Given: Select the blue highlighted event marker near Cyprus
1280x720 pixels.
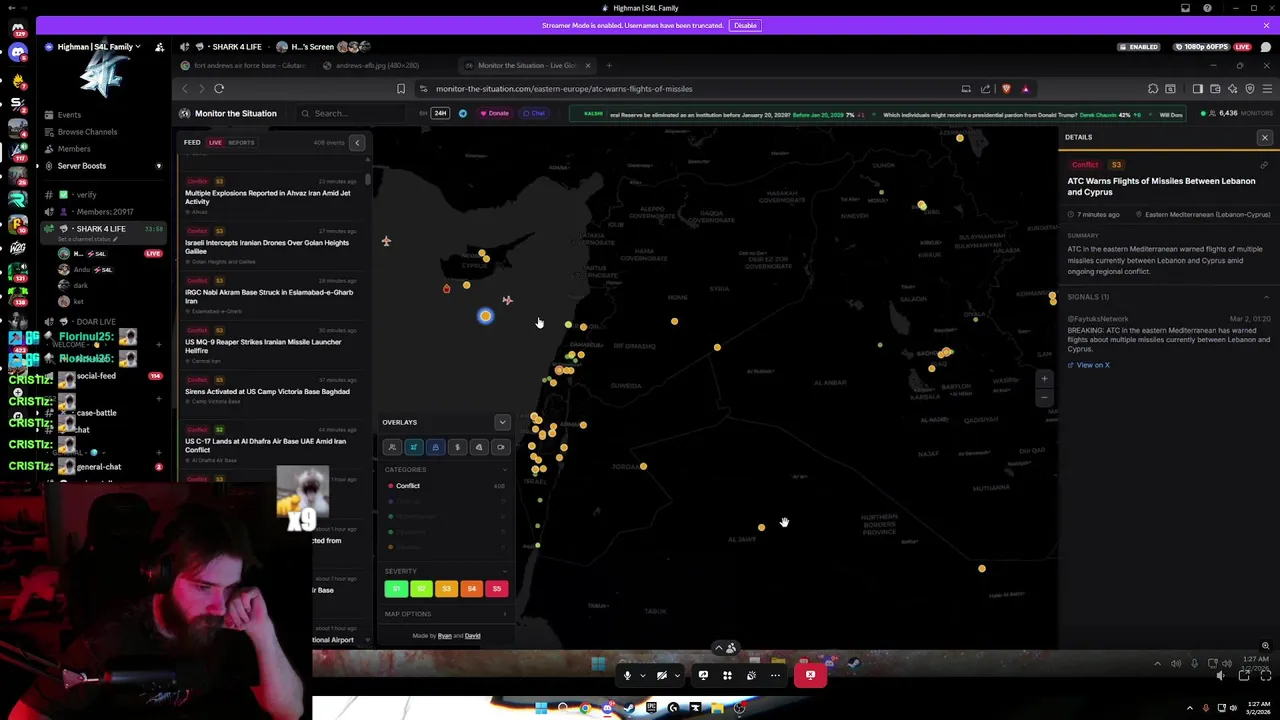Looking at the screenshot, I should [x=485, y=316].
